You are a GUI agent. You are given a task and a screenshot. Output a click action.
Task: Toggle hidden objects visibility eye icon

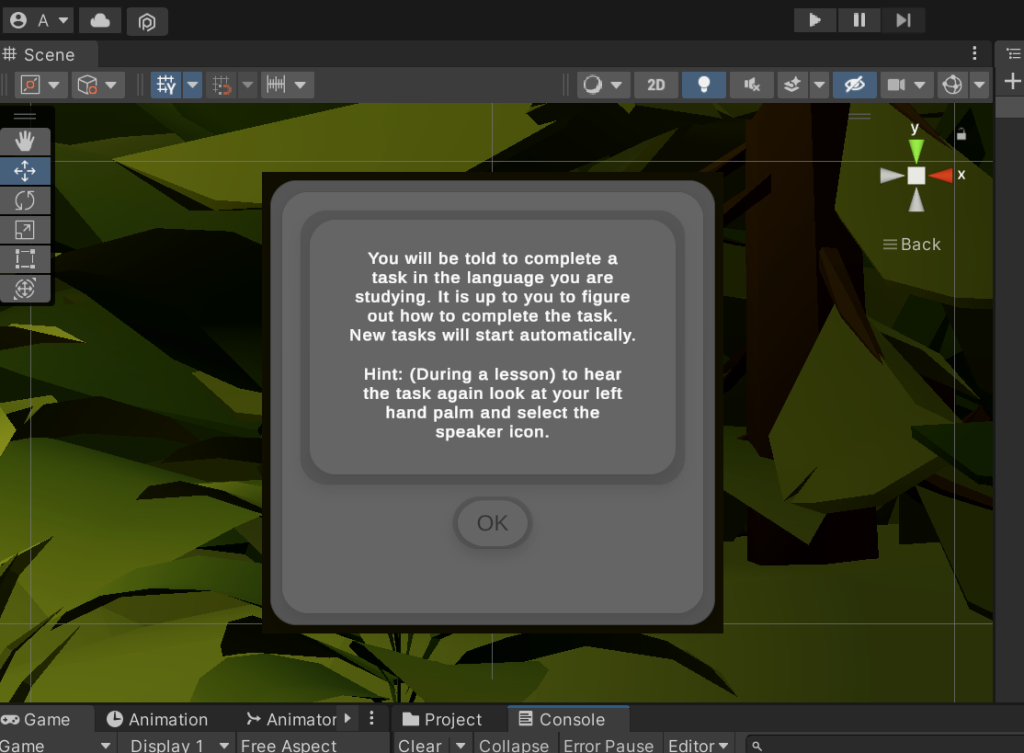point(854,85)
